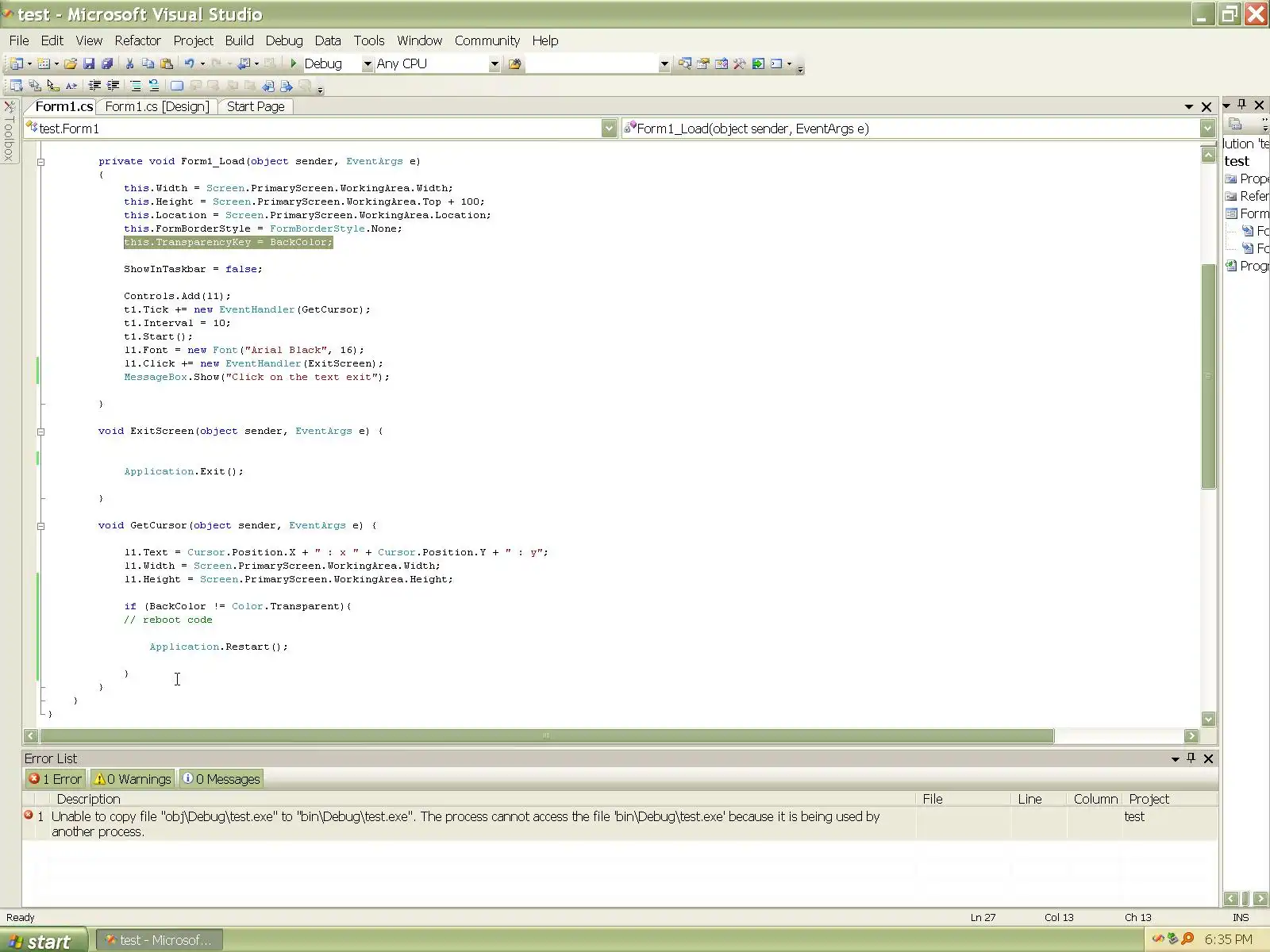Open the Debug configuration dropdown

pyautogui.click(x=368, y=64)
